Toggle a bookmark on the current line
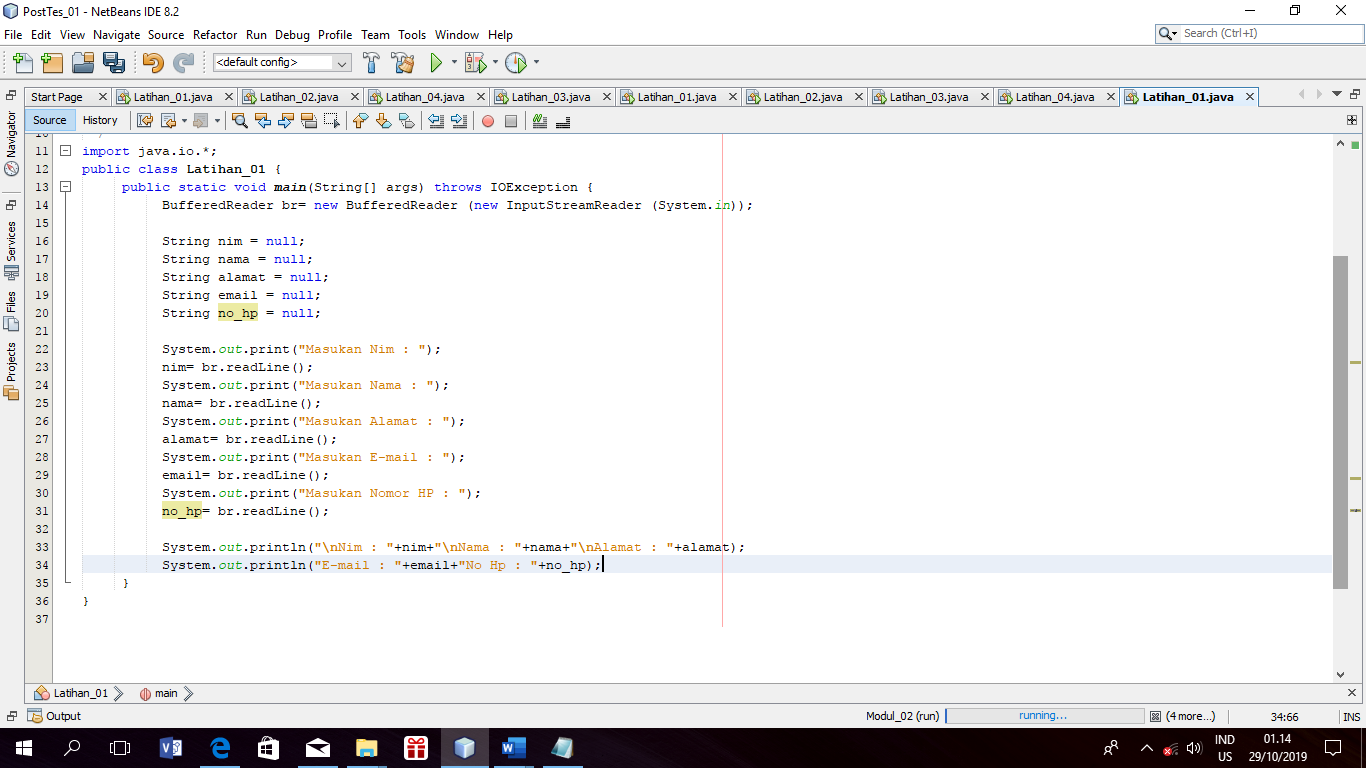The height and width of the screenshot is (768, 1366). coord(406,121)
